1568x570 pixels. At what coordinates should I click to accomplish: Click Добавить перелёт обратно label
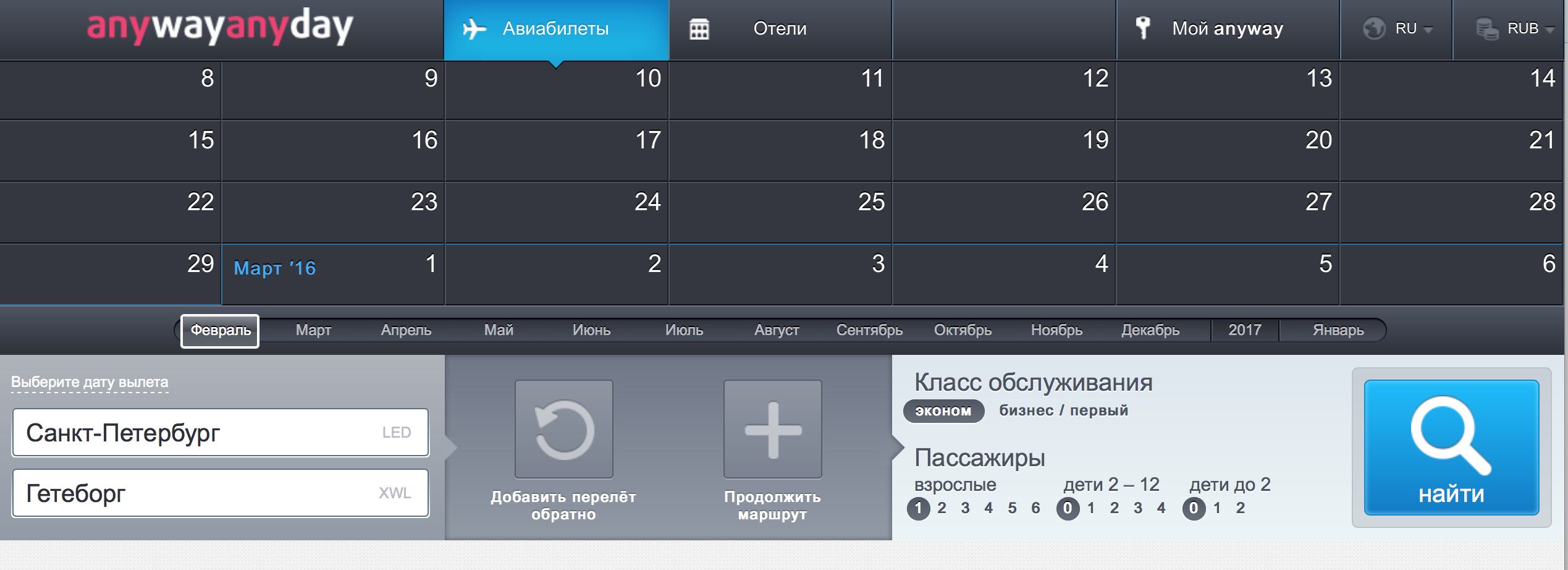click(x=563, y=506)
